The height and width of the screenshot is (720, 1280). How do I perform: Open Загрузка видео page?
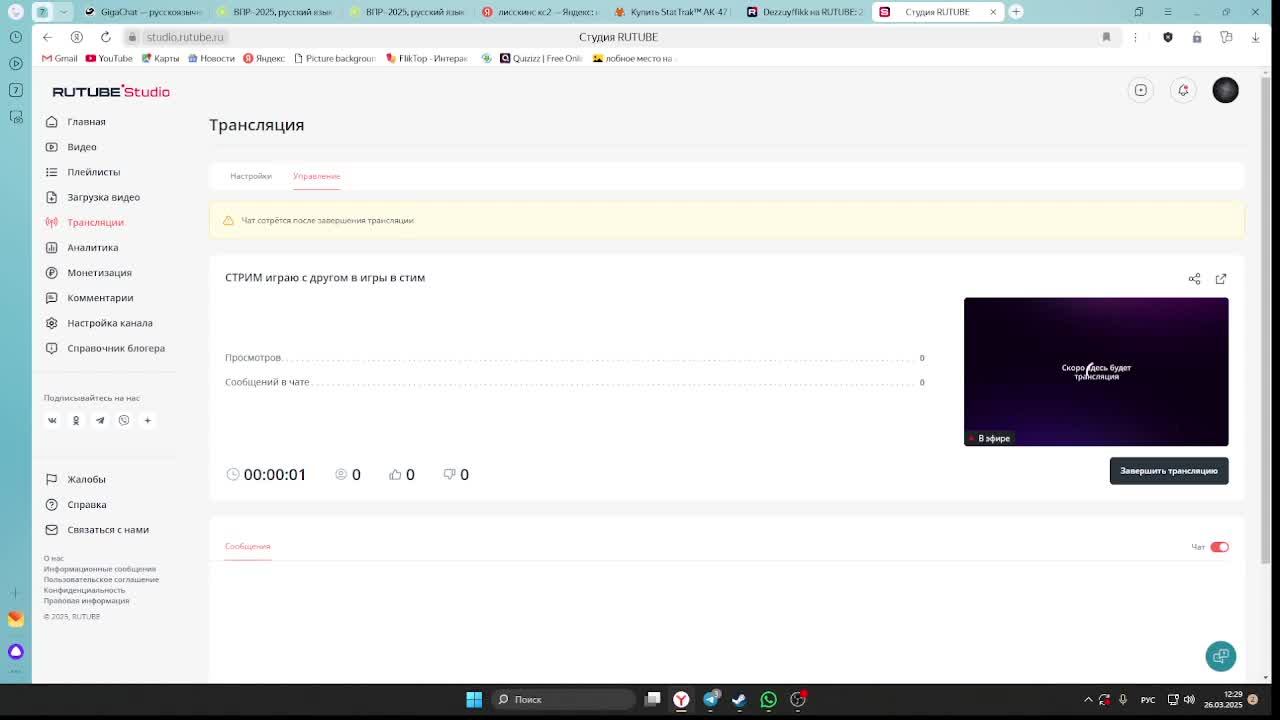pos(103,197)
